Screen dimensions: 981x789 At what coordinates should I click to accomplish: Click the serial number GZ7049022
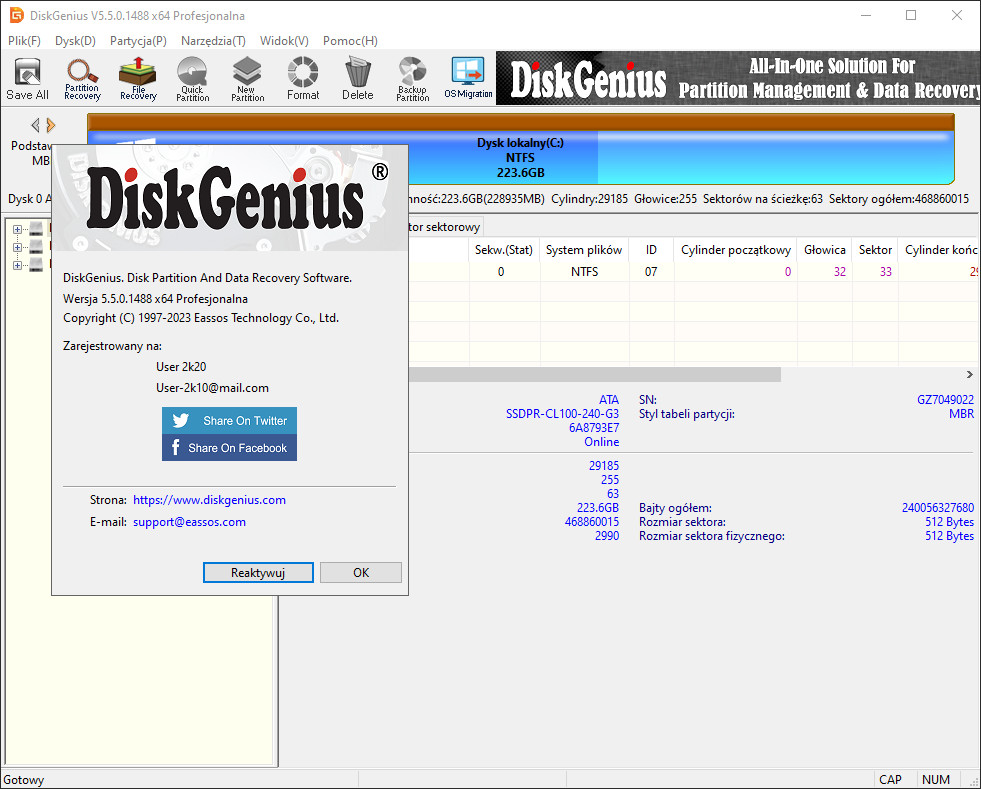945,400
